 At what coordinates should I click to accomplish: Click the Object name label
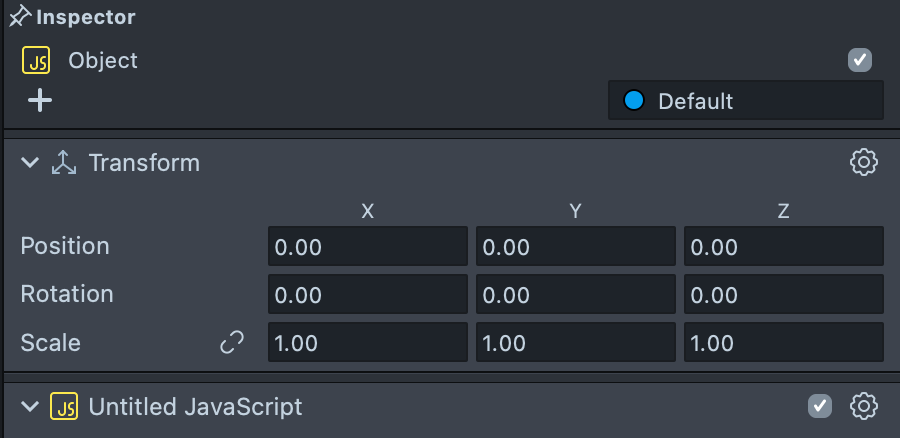pyautogui.click(x=103, y=61)
